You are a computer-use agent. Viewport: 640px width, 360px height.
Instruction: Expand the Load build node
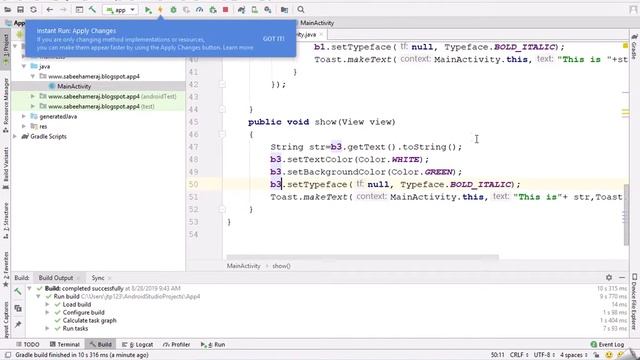(47, 304)
